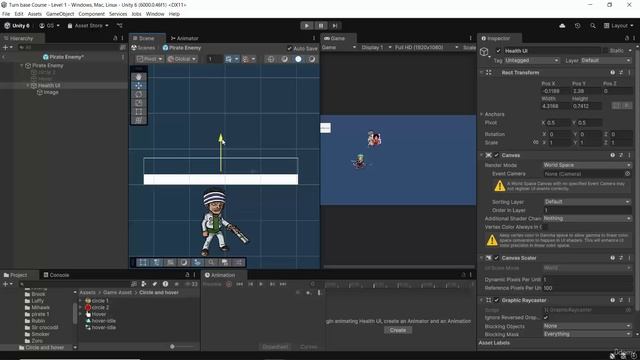Toggle Auto Save checkbox in Scene
The height and width of the screenshot is (360, 640).
pyautogui.click(x=289, y=48)
